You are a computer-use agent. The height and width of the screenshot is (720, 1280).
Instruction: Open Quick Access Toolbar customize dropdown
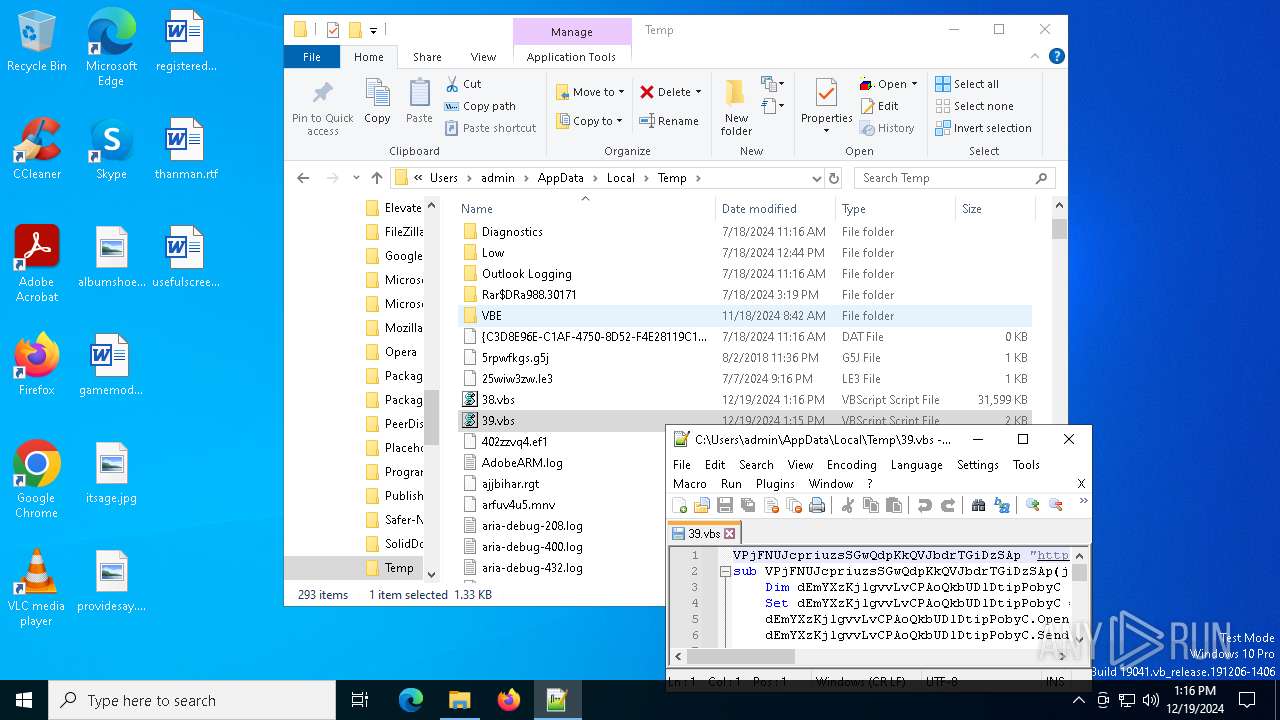[x=373, y=30]
